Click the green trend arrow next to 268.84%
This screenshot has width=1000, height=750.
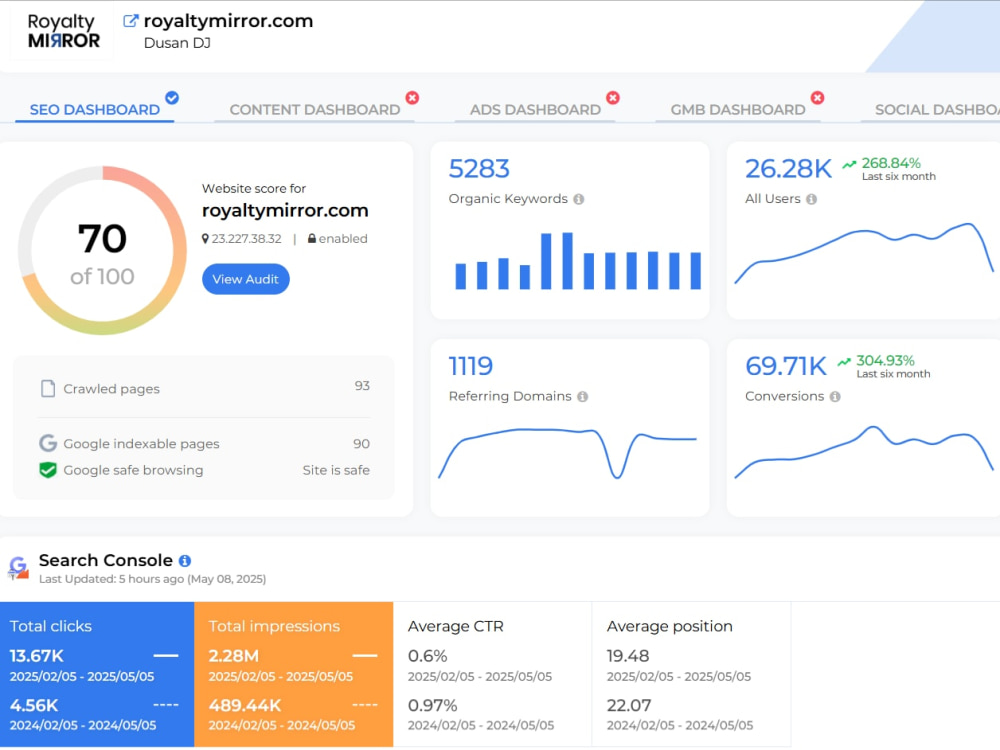[x=849, y=165]
